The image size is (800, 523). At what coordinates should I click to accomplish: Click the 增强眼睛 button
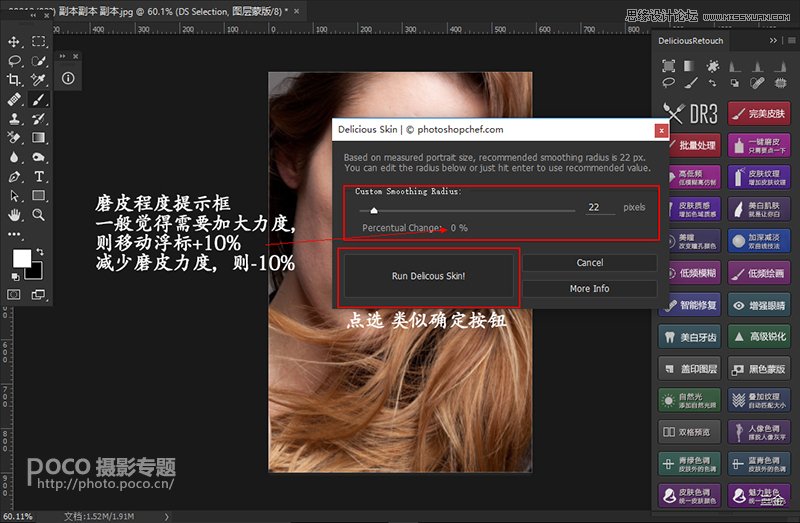[x=759, y=306]
